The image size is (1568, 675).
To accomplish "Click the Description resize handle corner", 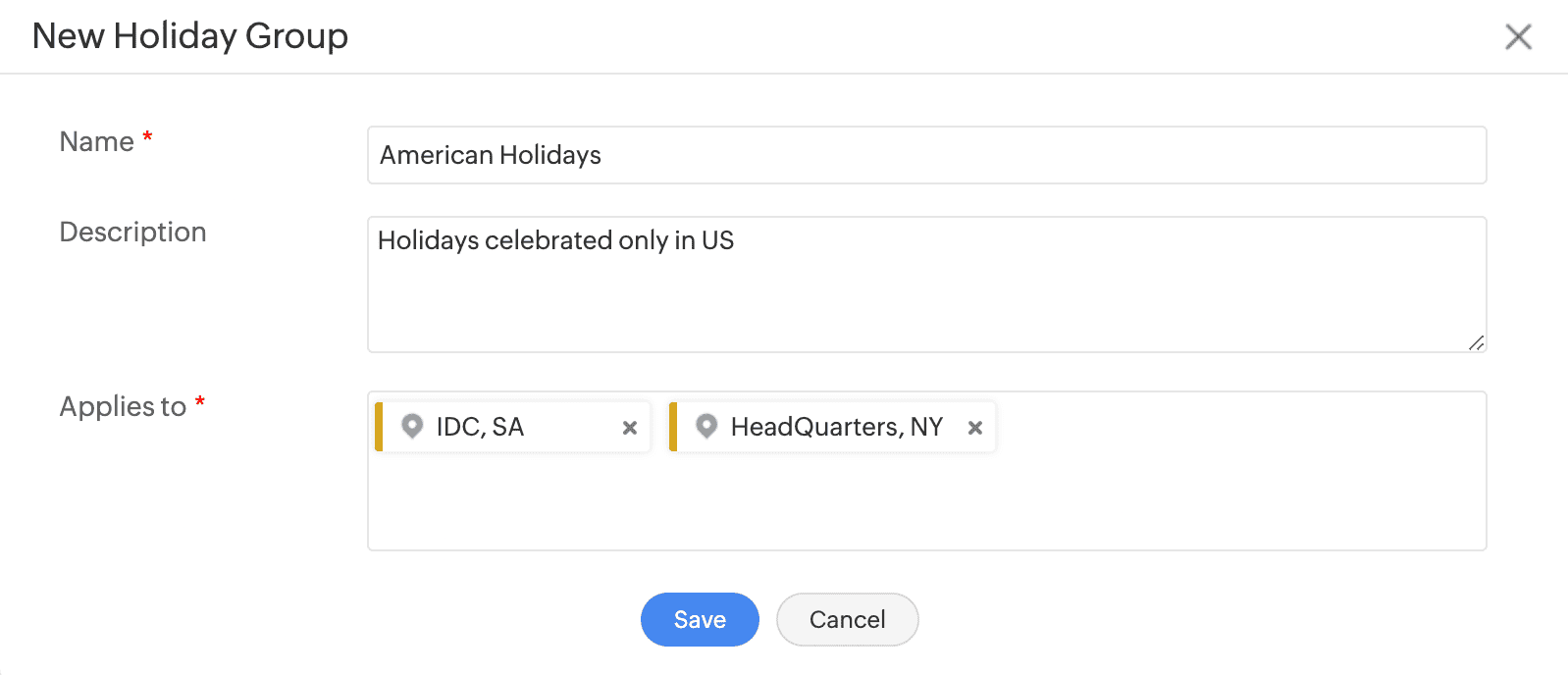I will pyautogui.click(x=1476, y=342).
